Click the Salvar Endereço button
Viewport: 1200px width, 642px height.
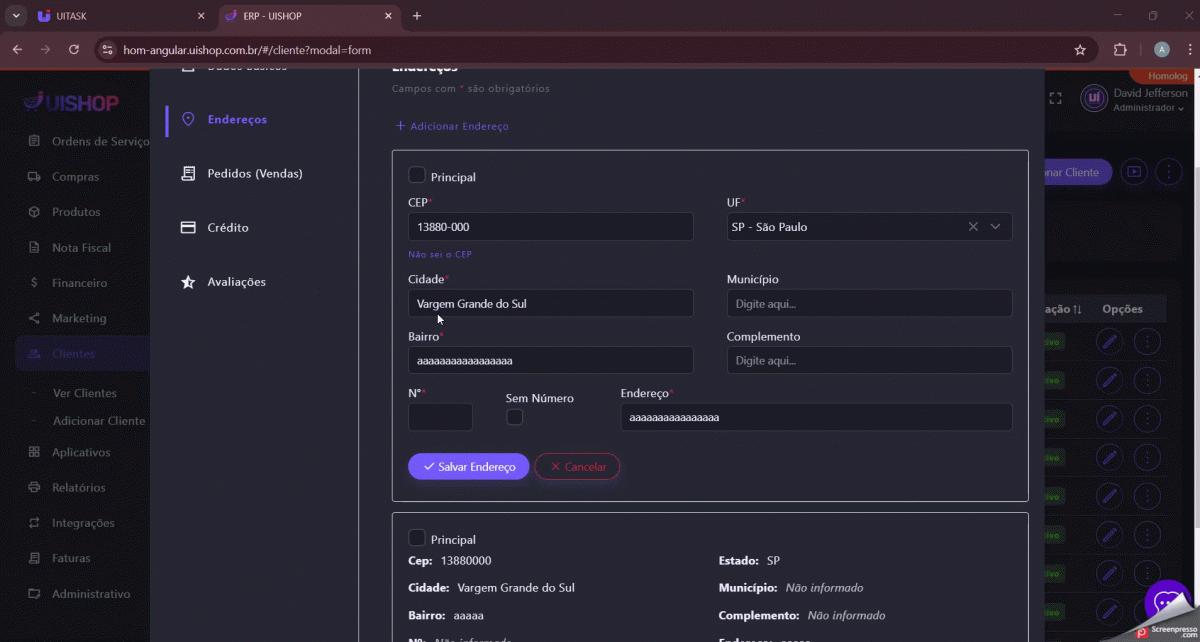pos(468,467)
